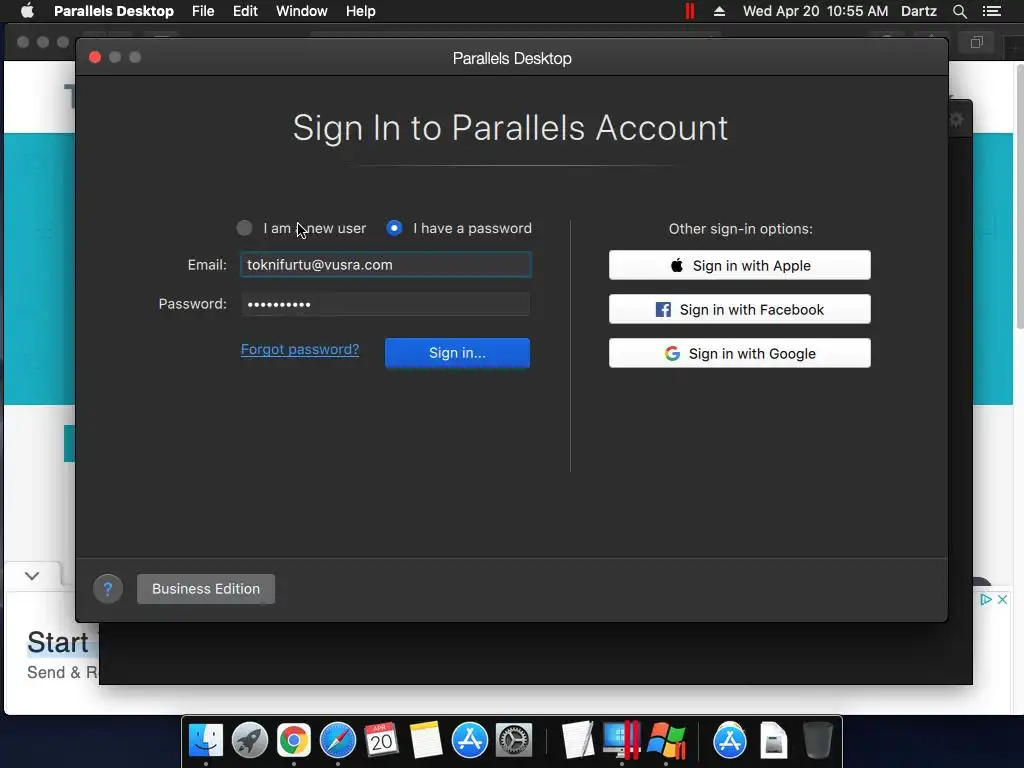Close the Parallels Desktop sign-in window
Screen dimensions: 1024x768
(95, 57)
